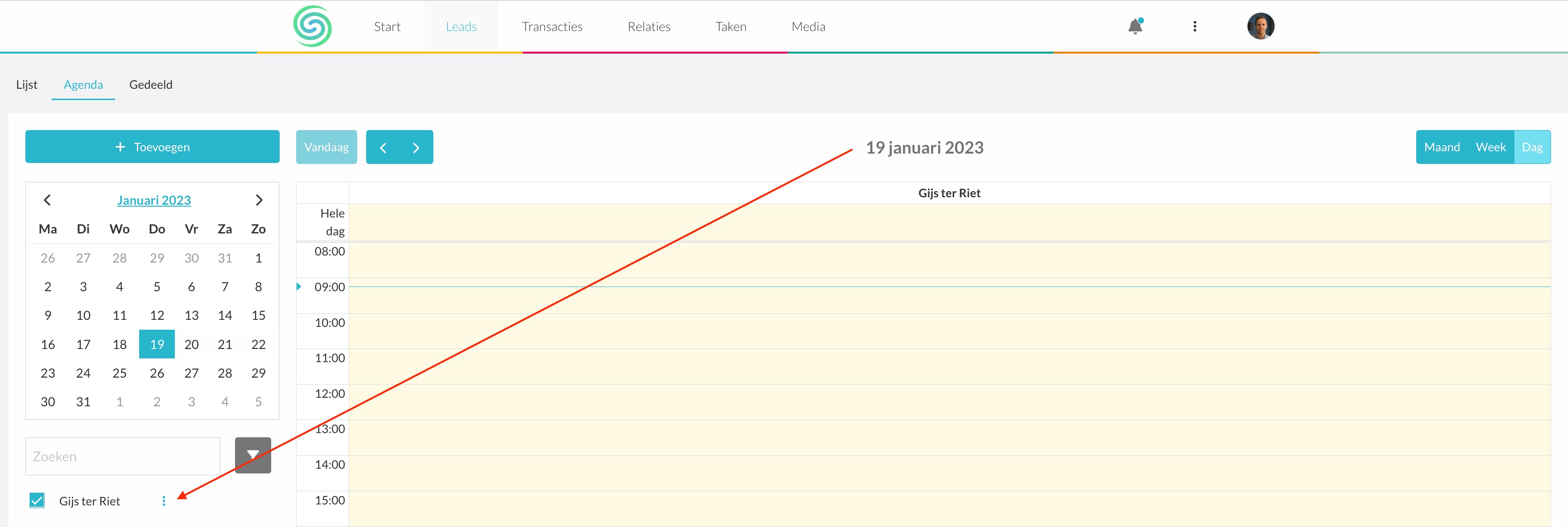Go to next day in agenda
The height and width of the screenshot is (527, 1568).
click(x=416, y=147)
